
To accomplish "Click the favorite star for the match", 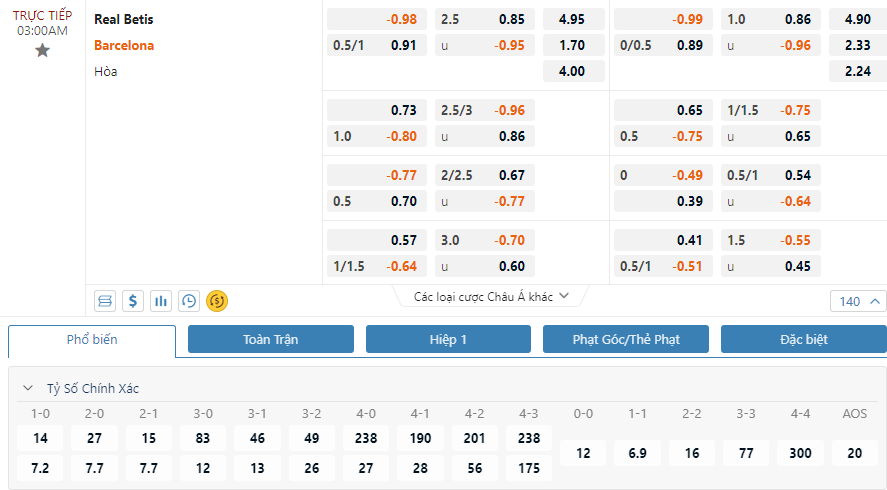I will coord(42,50).
